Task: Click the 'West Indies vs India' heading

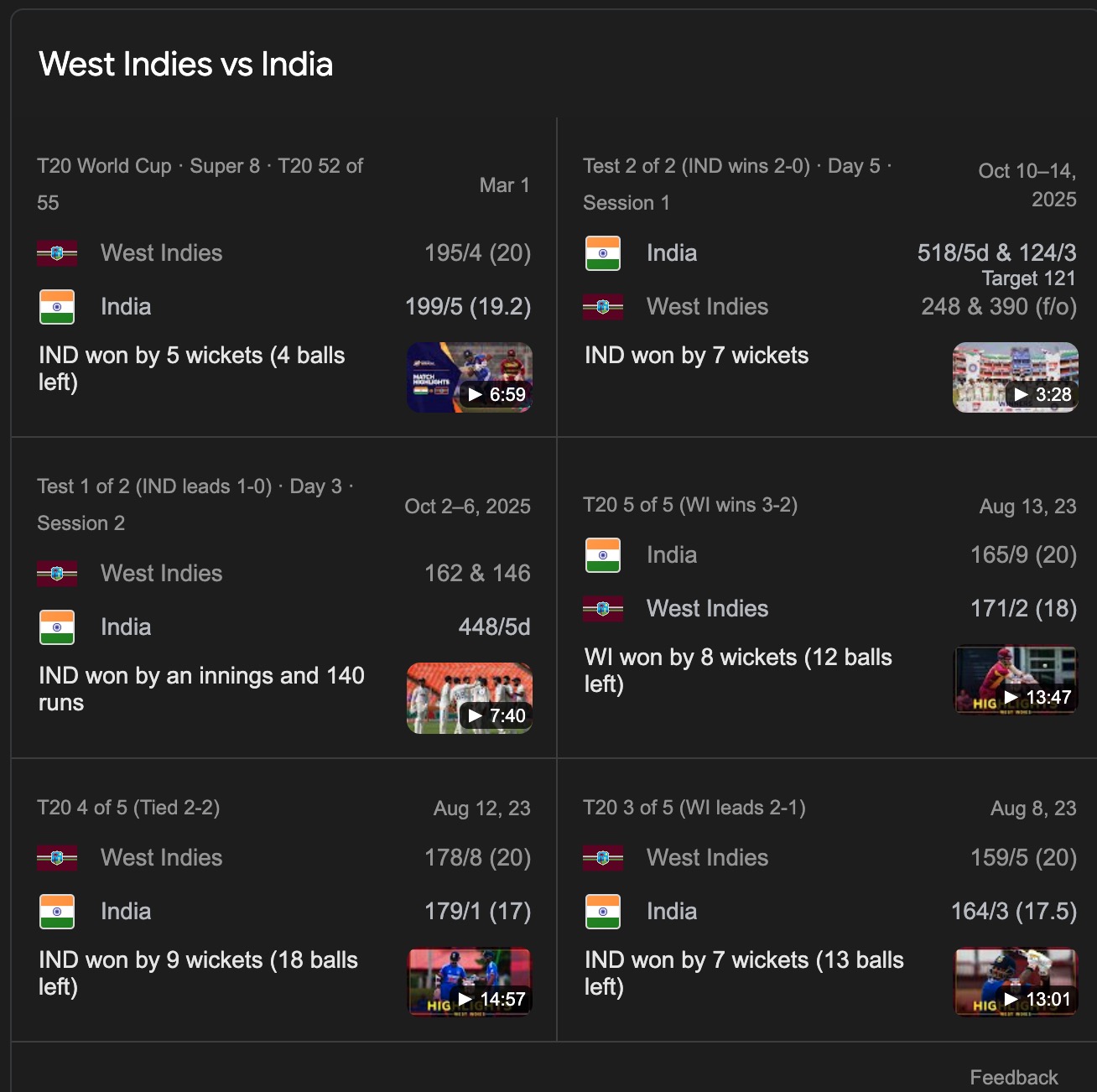Action: click(x=186, y=65)
